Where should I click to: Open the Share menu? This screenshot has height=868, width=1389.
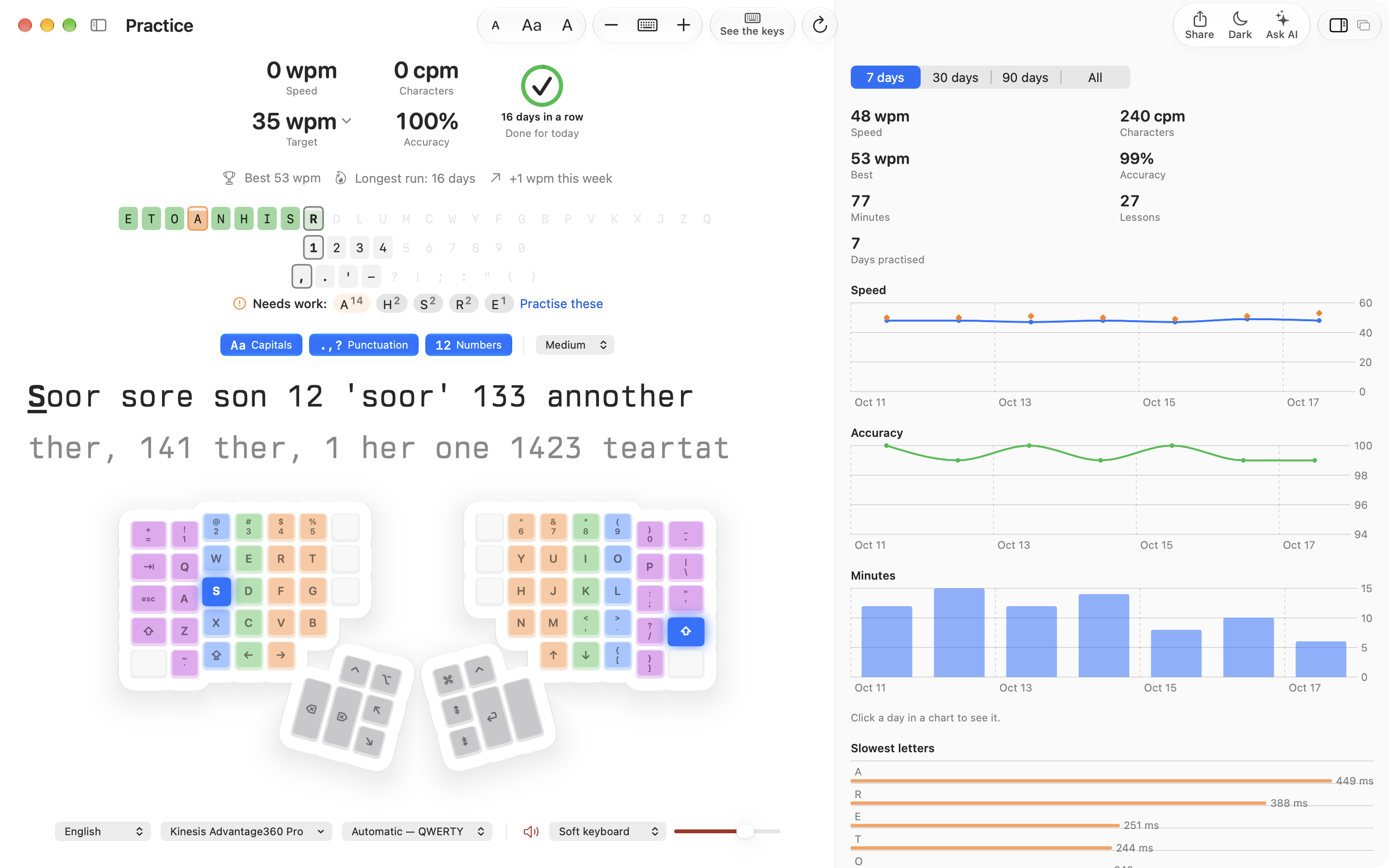[x=1199, y=25]
